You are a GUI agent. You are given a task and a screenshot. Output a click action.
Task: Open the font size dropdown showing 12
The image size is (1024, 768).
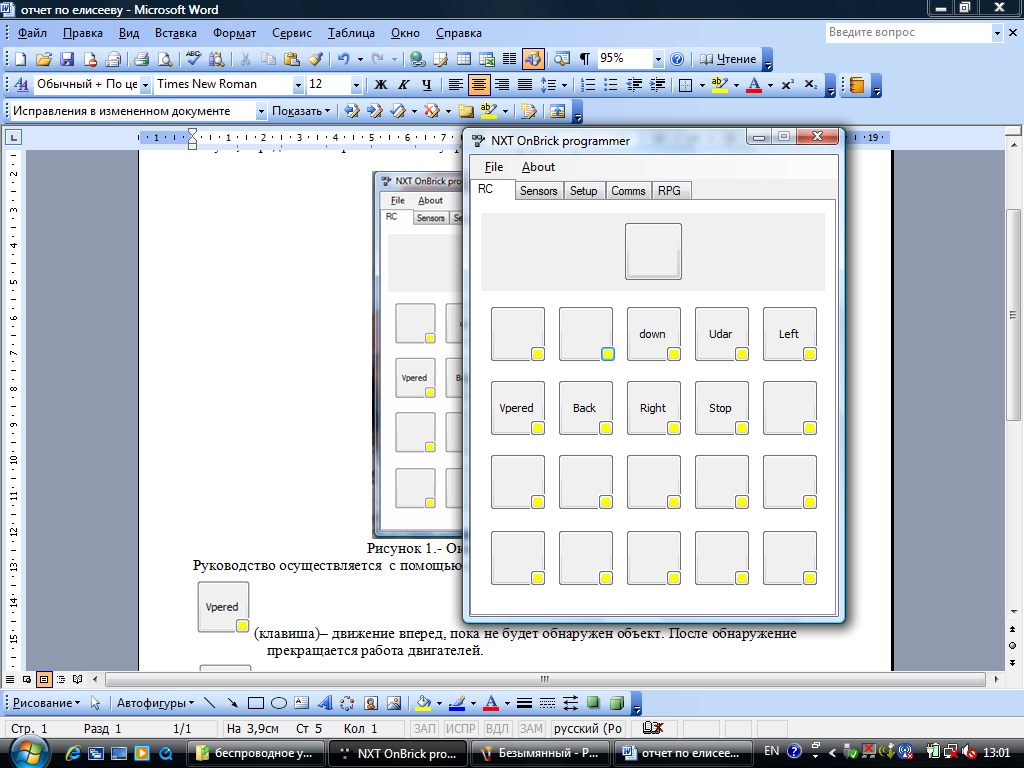tap(356, 85)
